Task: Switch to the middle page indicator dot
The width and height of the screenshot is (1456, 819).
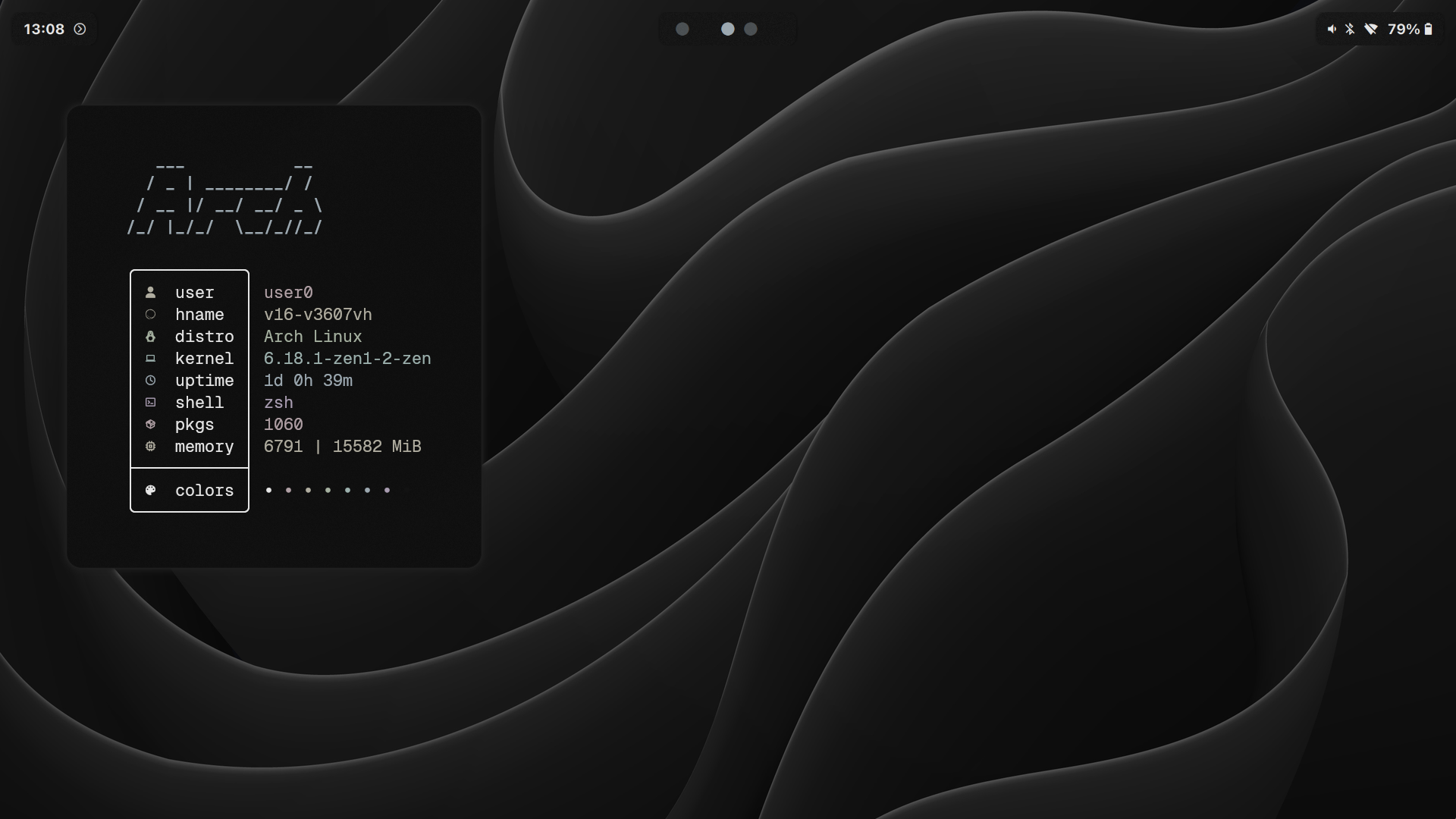Action: 728,29
